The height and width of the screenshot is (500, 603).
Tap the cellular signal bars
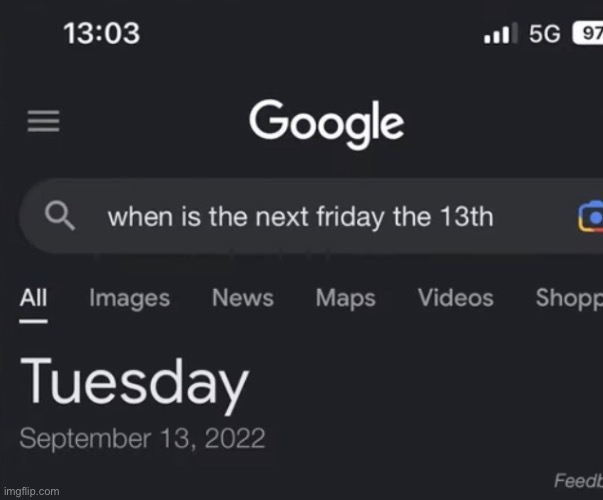[x=498, y=34]
